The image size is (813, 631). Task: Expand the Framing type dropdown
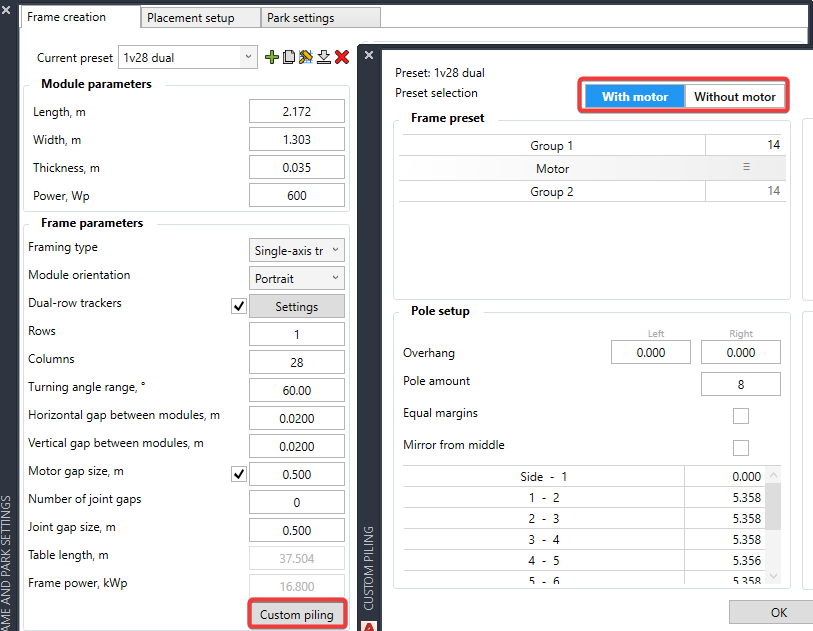(x=296, y=250)
